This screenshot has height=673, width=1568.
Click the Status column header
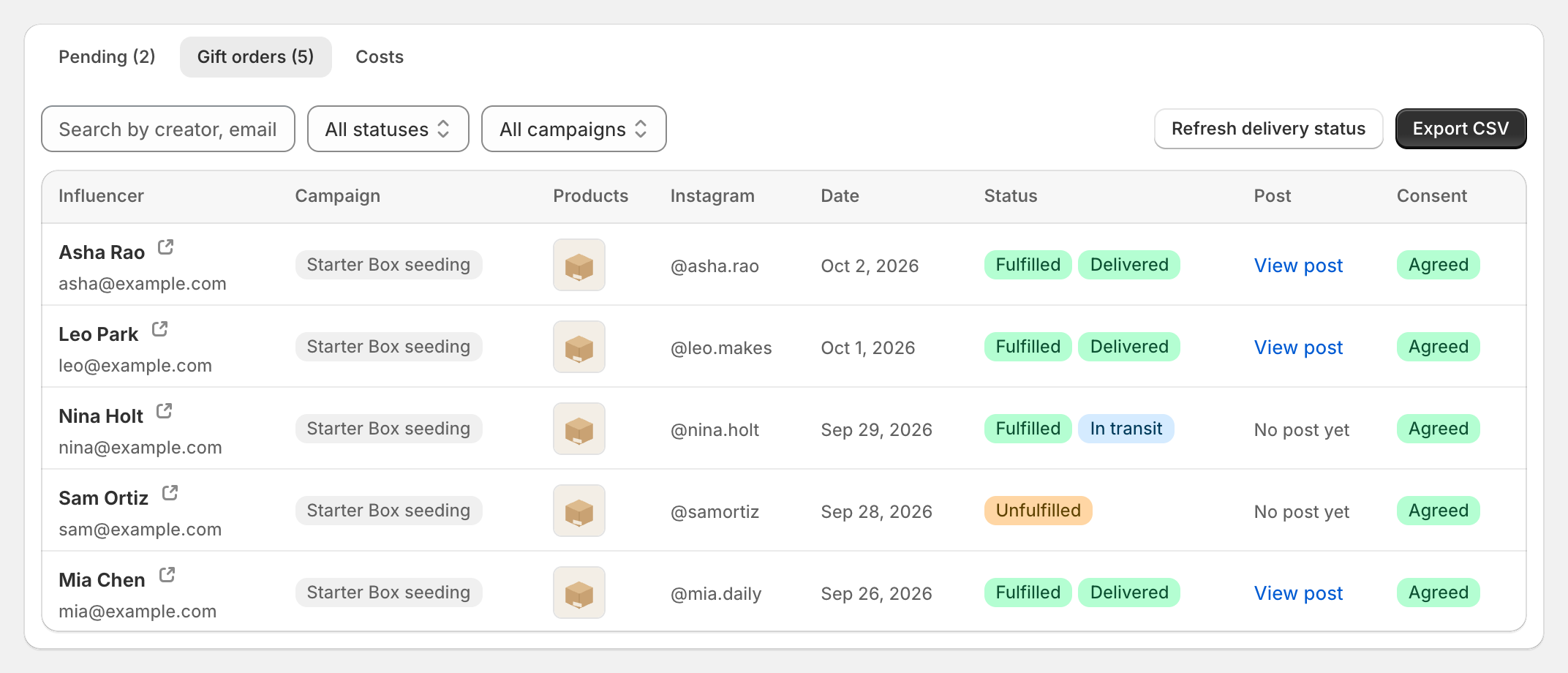pos(1011,196)
